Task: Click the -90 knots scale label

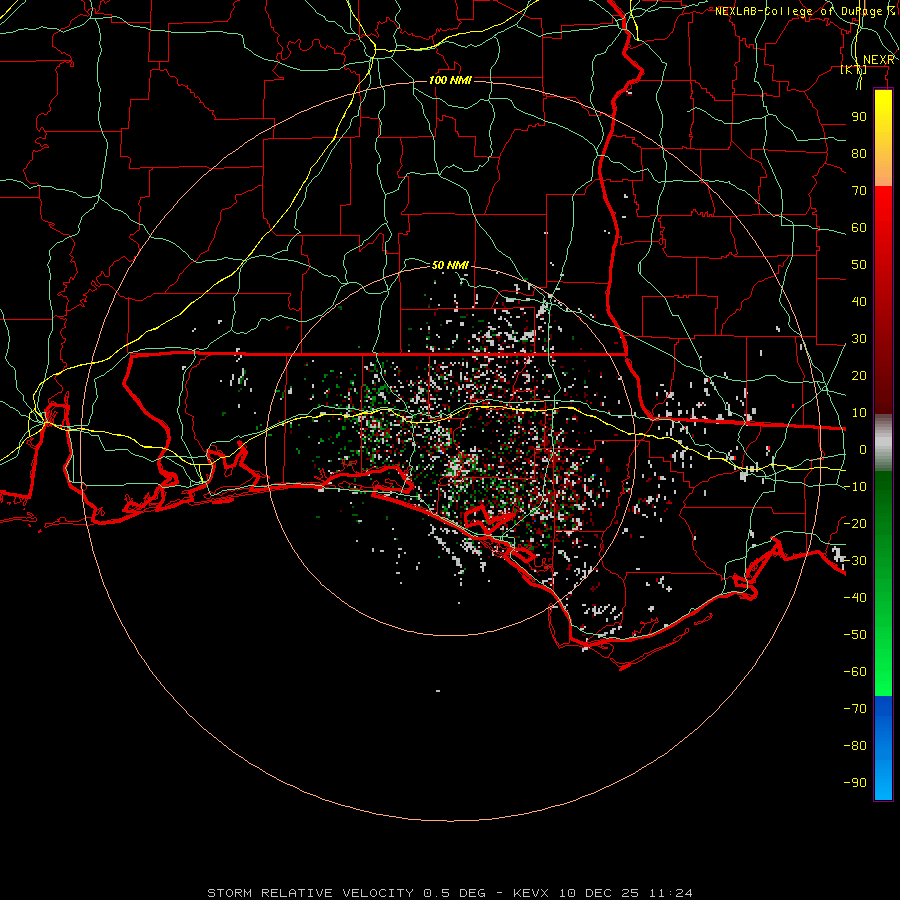Action: (x=855, y=783)
